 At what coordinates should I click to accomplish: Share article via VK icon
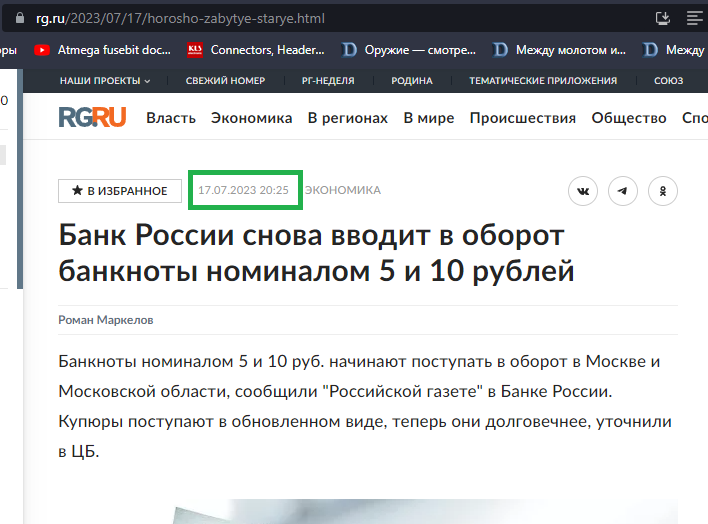(583, 191)
